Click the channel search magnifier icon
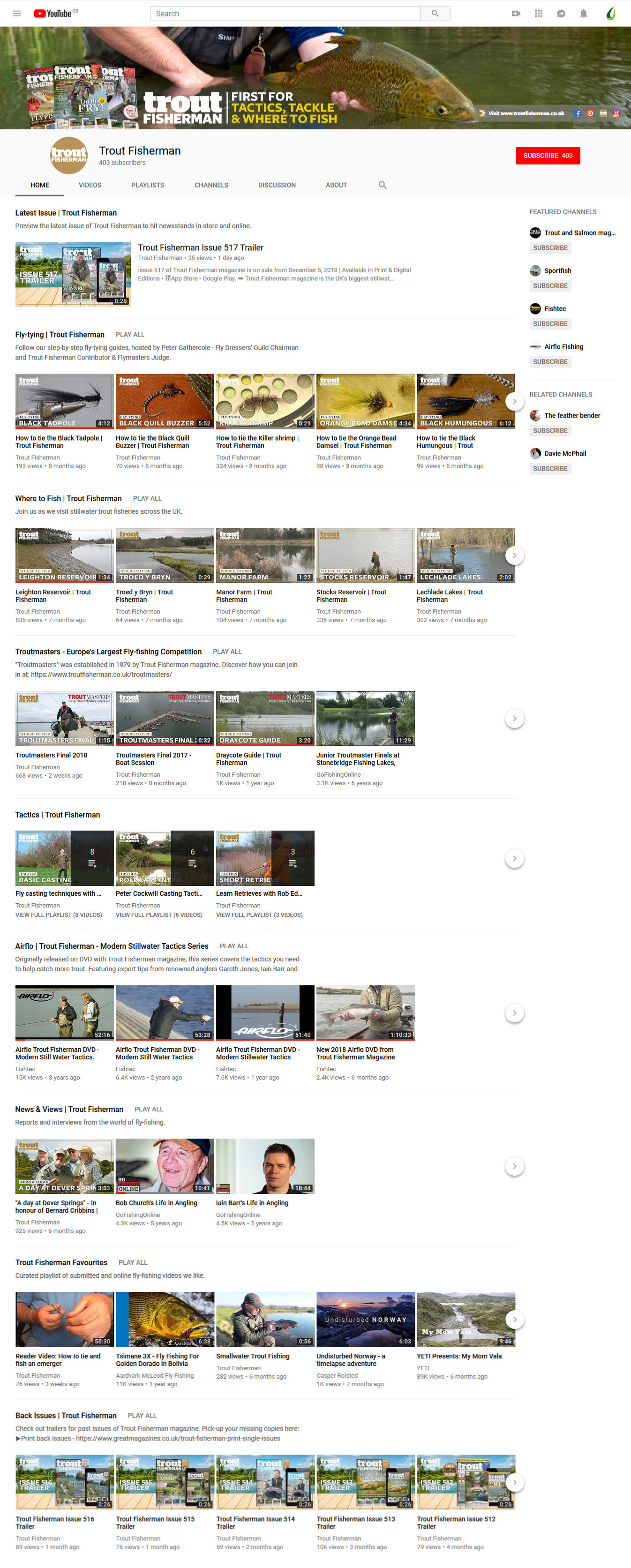This screenshot has height=1568, width=631. [x=382, y=185]
